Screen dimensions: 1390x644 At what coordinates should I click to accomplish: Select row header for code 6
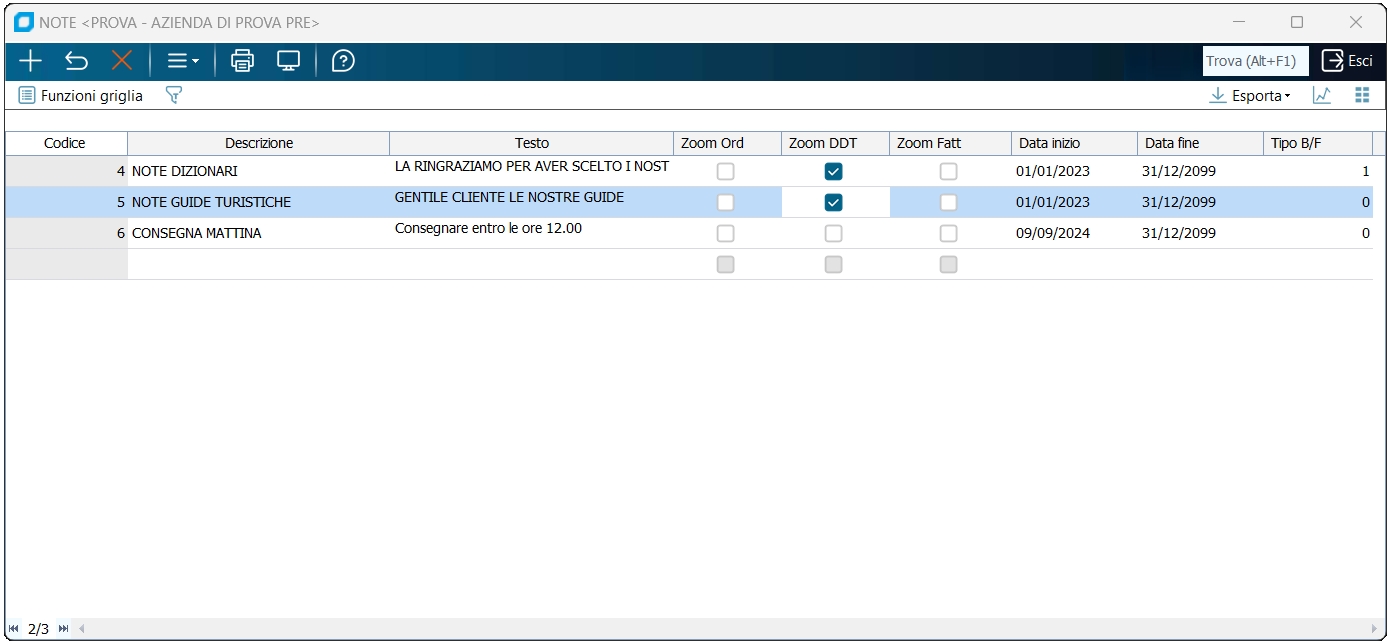66,233
